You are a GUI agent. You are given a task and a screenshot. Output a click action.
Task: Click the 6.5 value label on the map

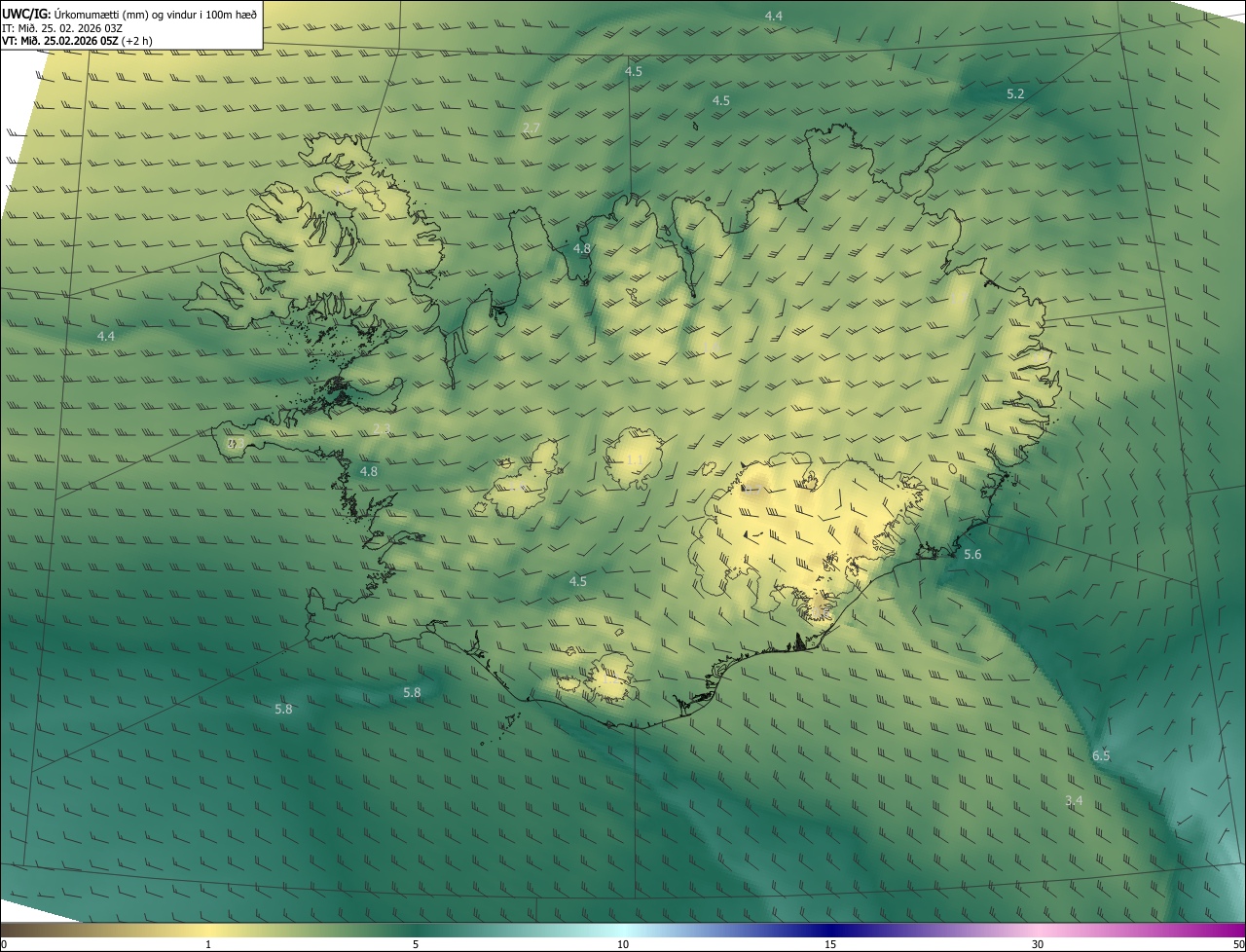1101,755
